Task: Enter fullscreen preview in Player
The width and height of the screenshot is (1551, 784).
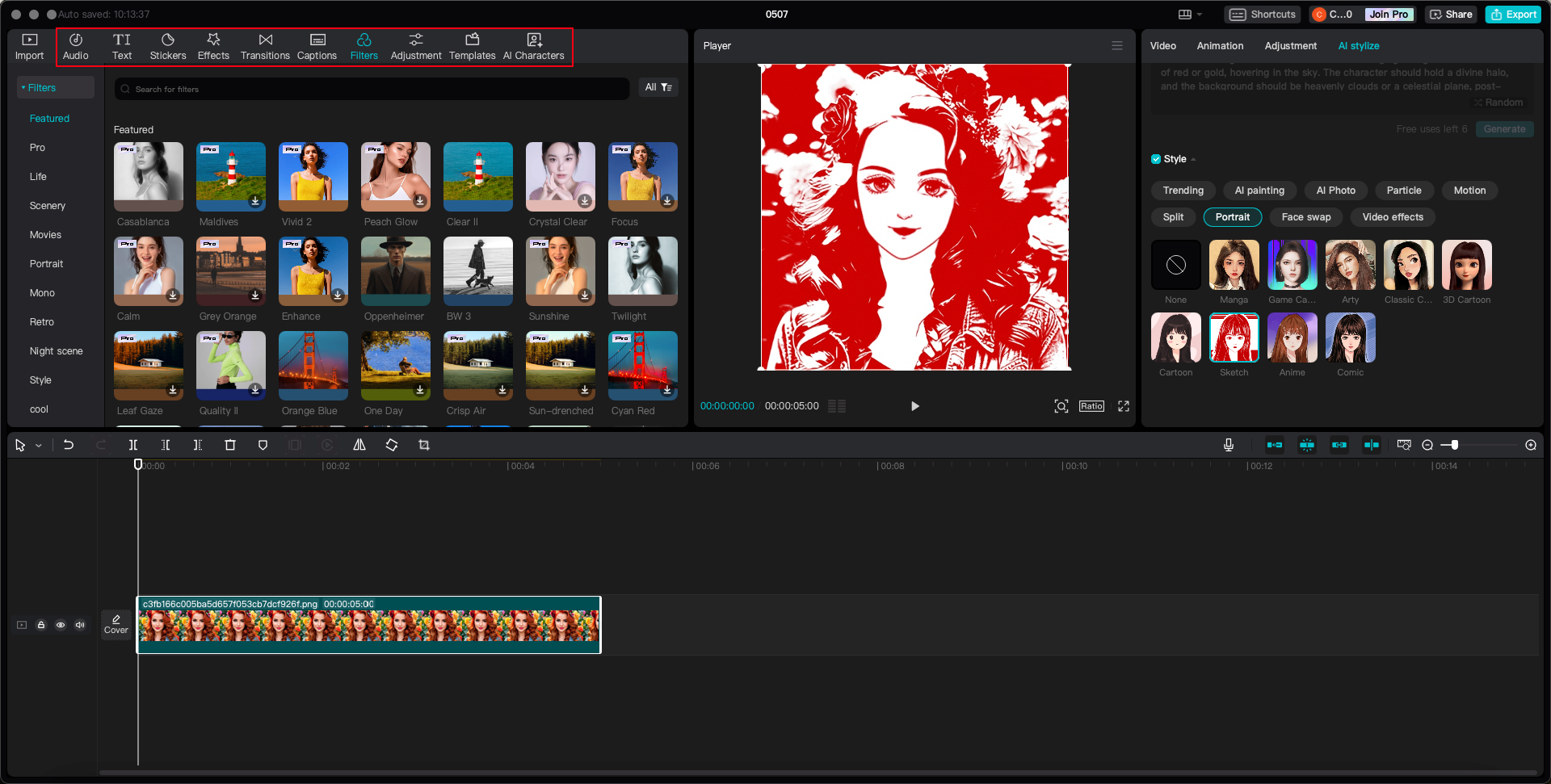Action: (x=1123, y=406)
